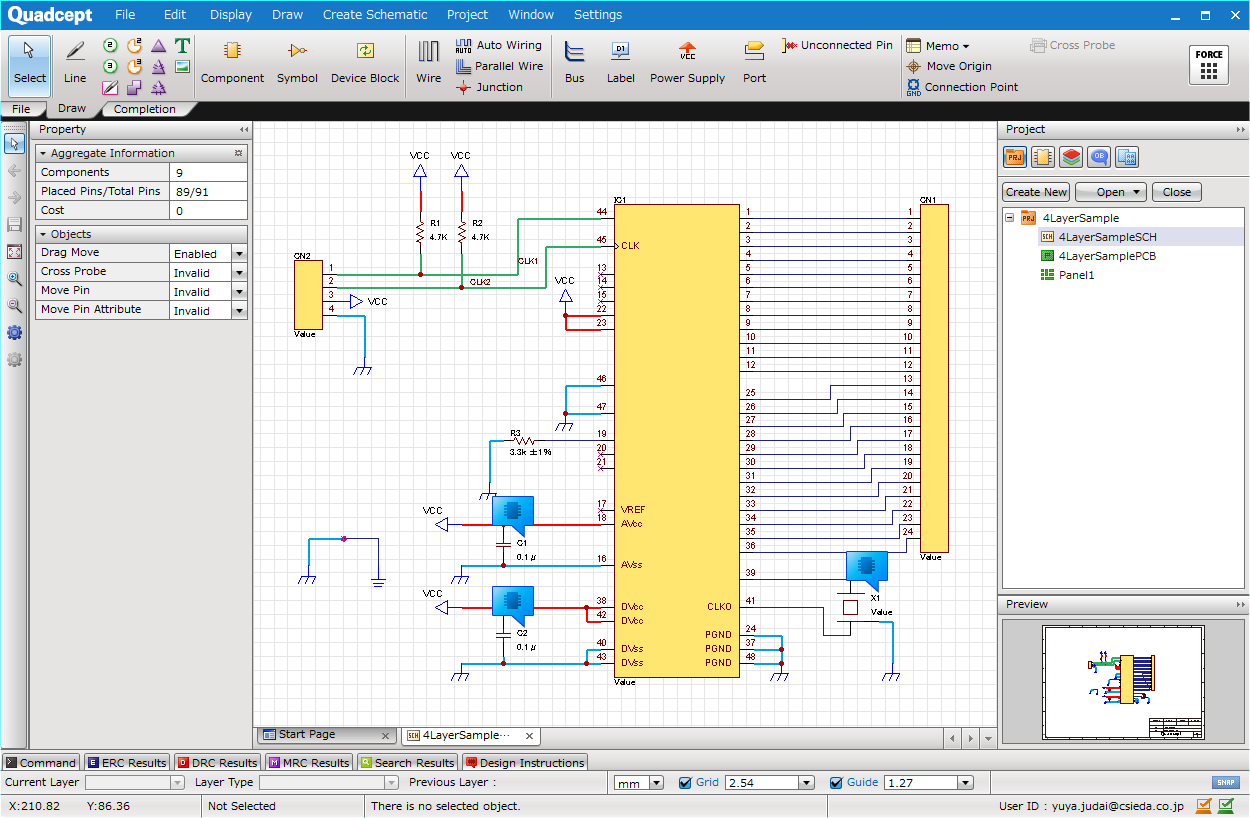Mark an Unconnected Pin
1250x818 pixels.
tap(838, 46)
